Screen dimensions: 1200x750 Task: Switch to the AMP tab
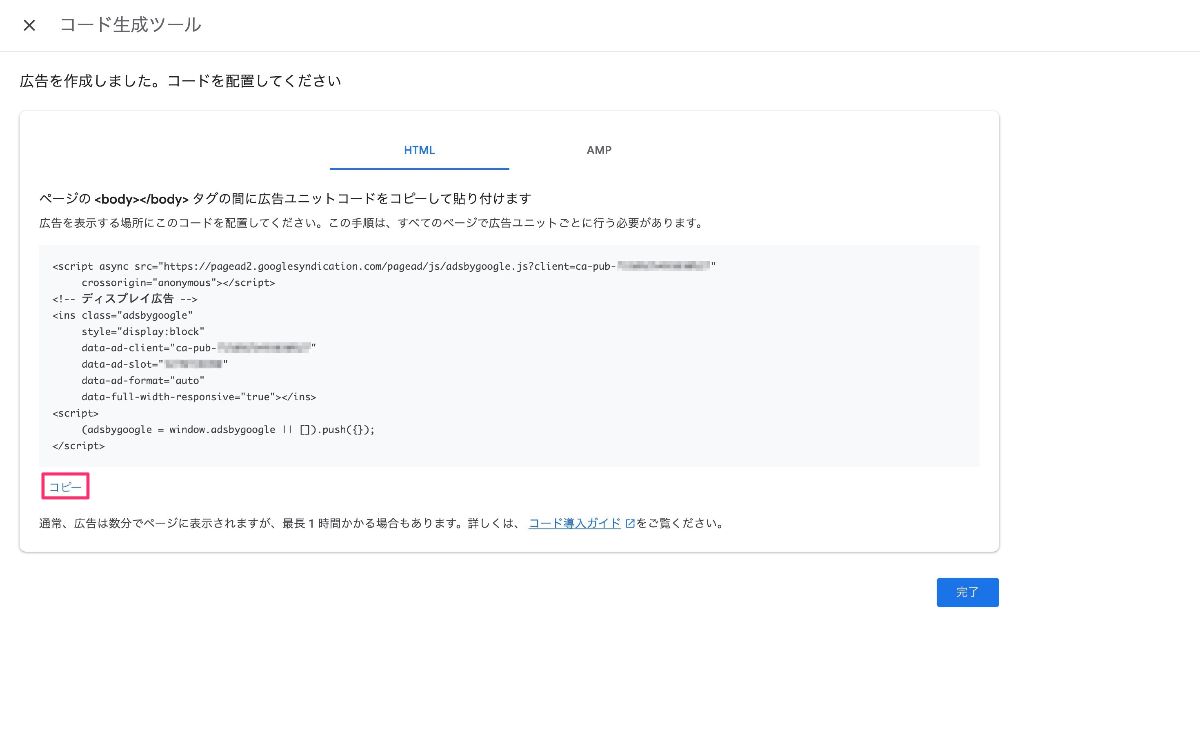click(599, 150)
